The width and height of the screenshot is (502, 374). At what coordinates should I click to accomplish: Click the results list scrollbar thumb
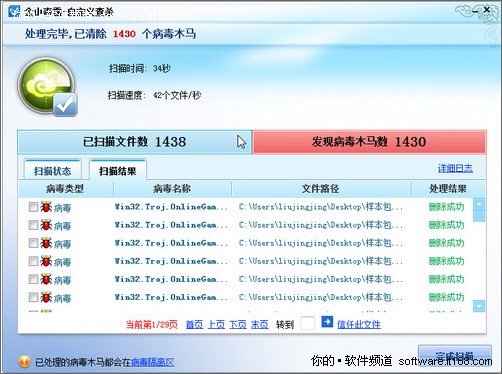click(x=479, y=216)
